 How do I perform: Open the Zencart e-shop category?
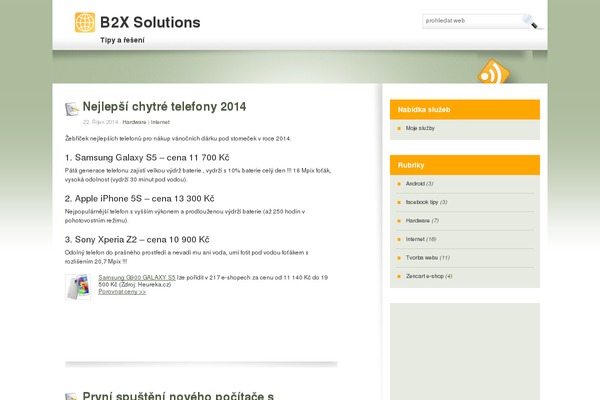(x=425, y=276)
